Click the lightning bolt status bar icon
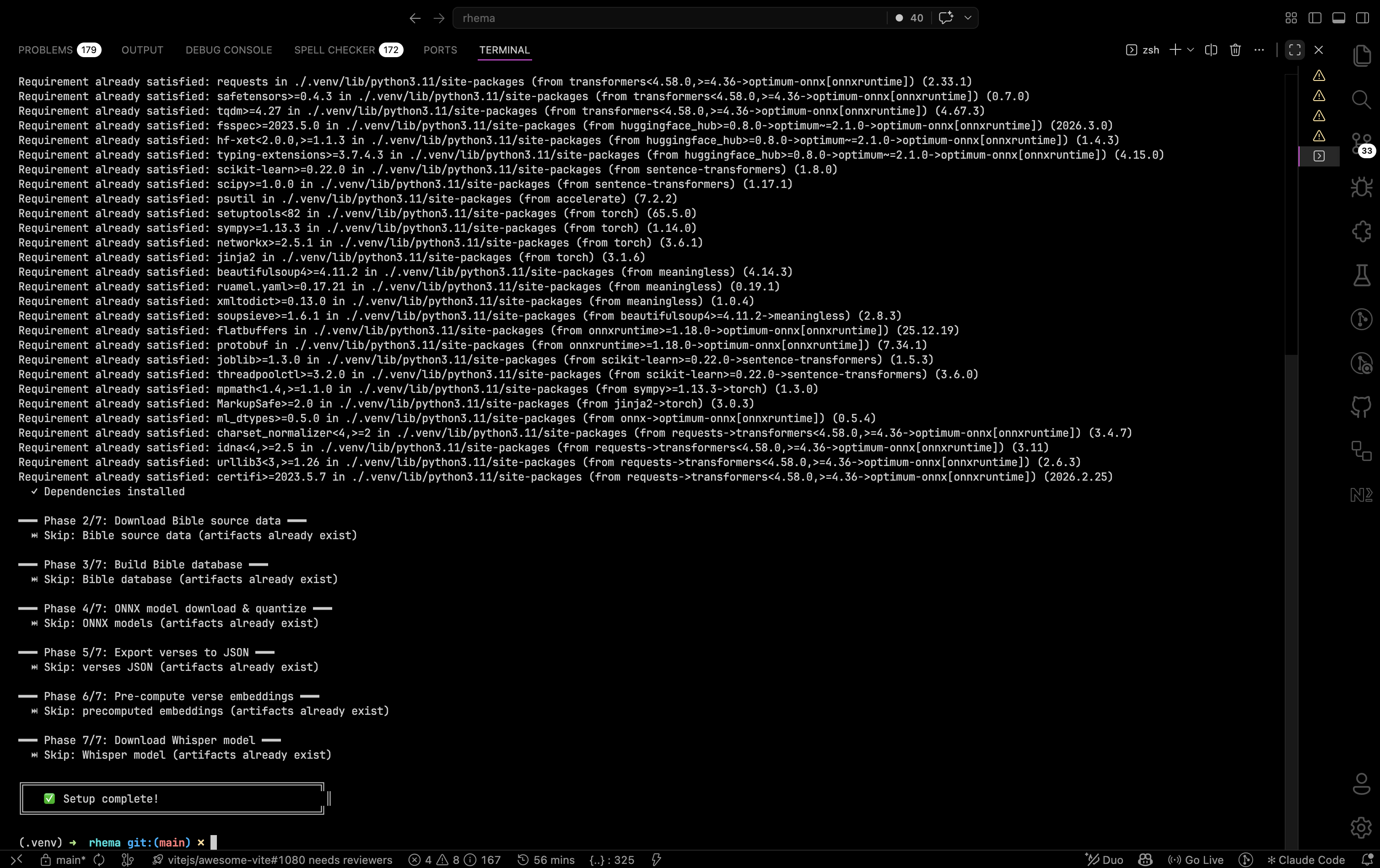The width and height of the screenshot is (1380, 868). click(x=657, y=859)
